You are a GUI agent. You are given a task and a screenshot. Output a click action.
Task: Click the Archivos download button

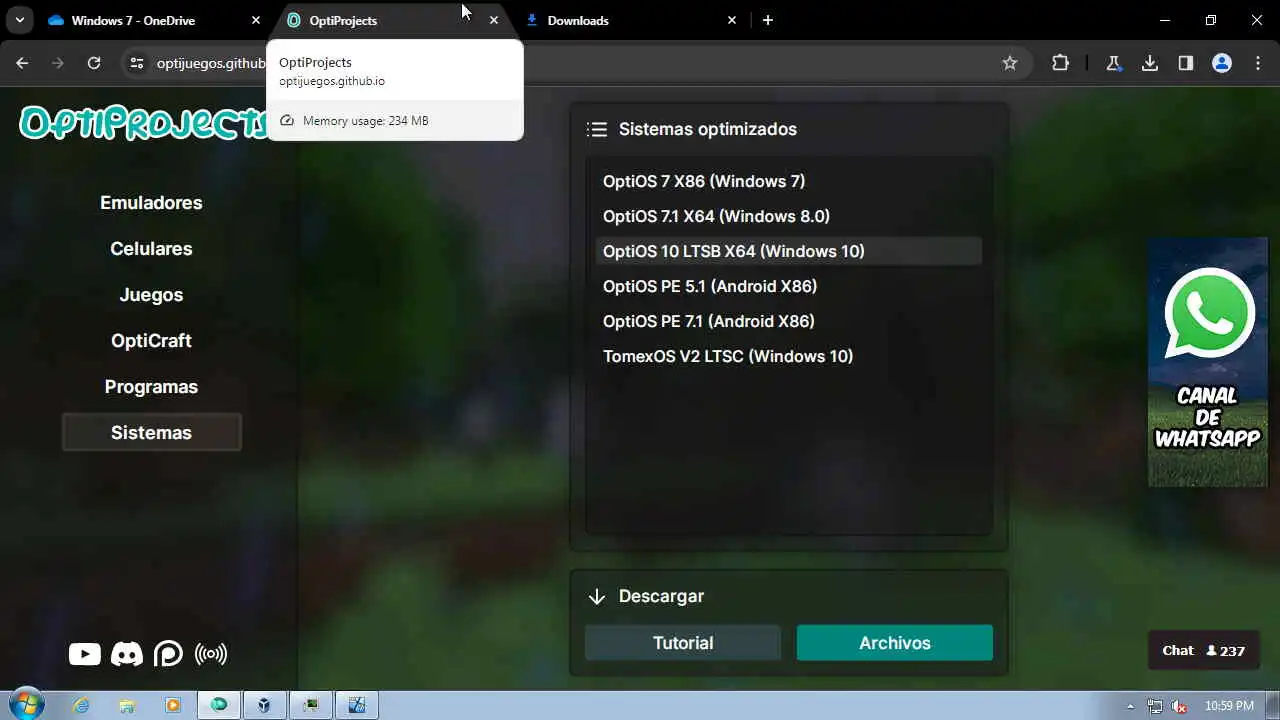pyautogui.click(x=895, y=643)
